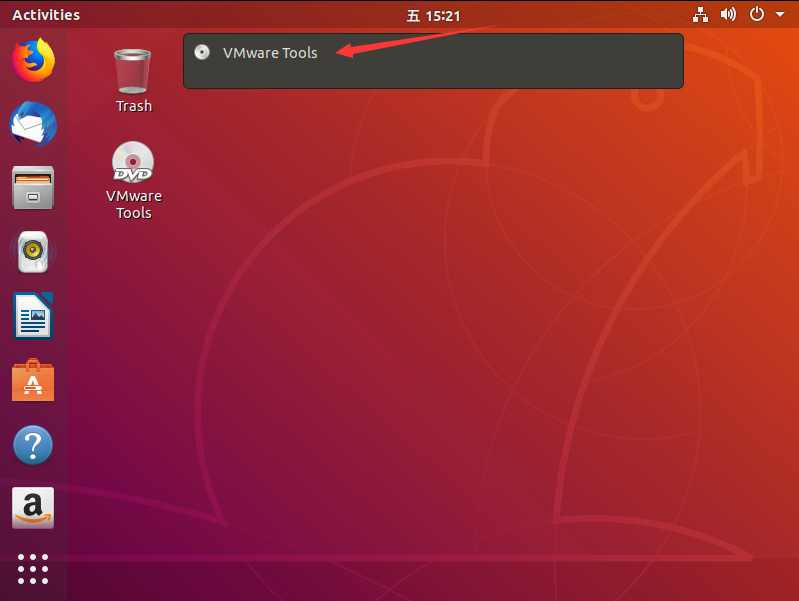Select the Trash desktop icon
The height and width of the screenshot is (601, 799).
[x=134, y=81]
